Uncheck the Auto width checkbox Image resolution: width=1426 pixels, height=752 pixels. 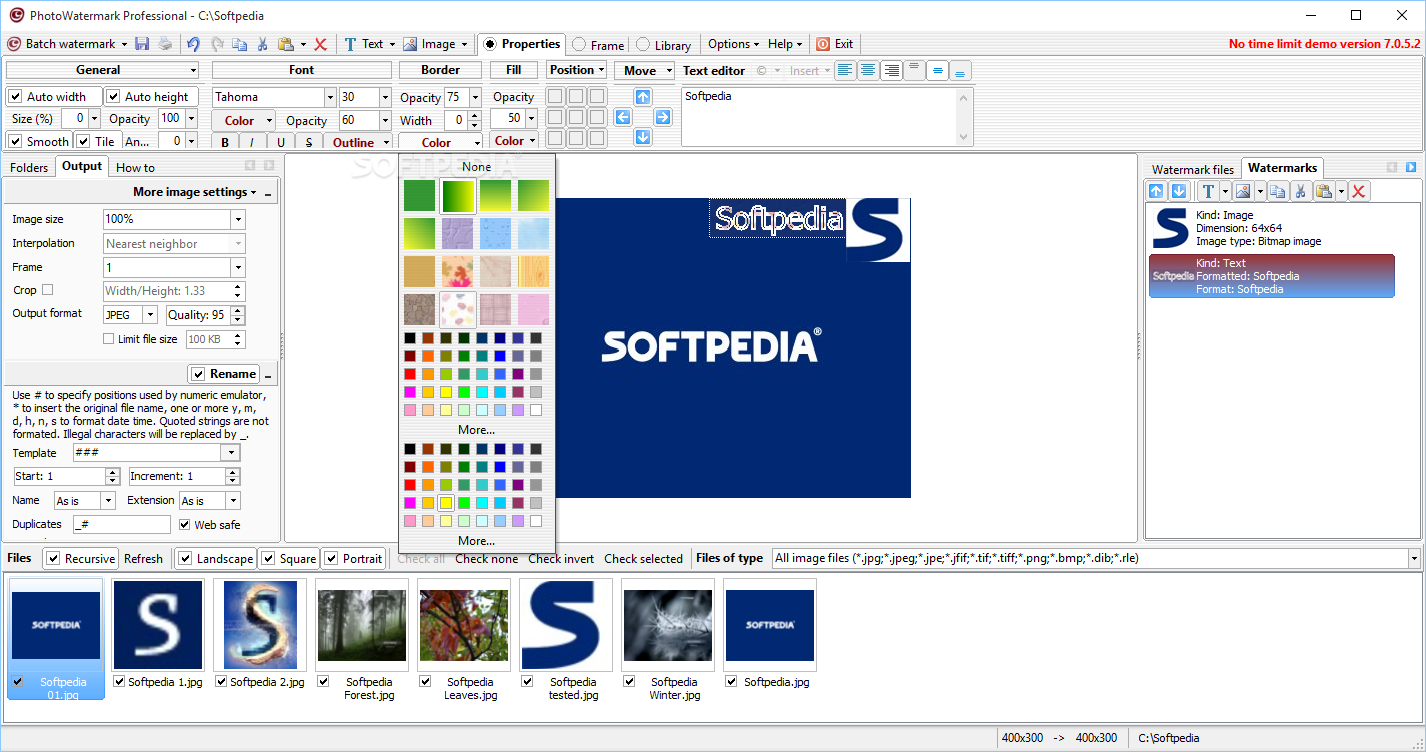(15, 97)
